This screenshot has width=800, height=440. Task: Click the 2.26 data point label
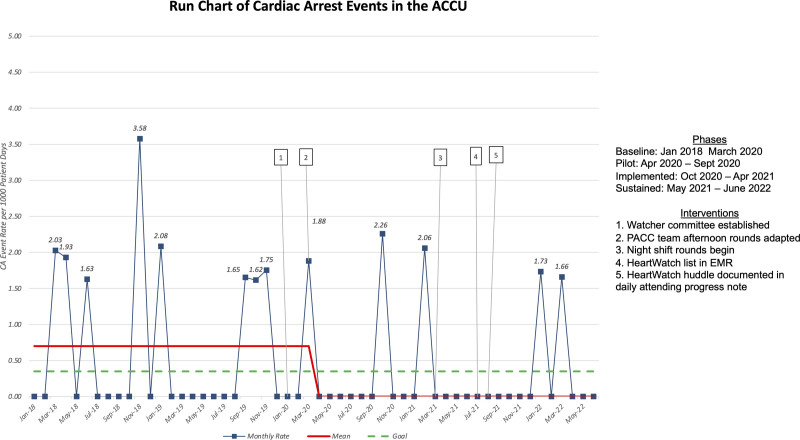click(380, 225)
